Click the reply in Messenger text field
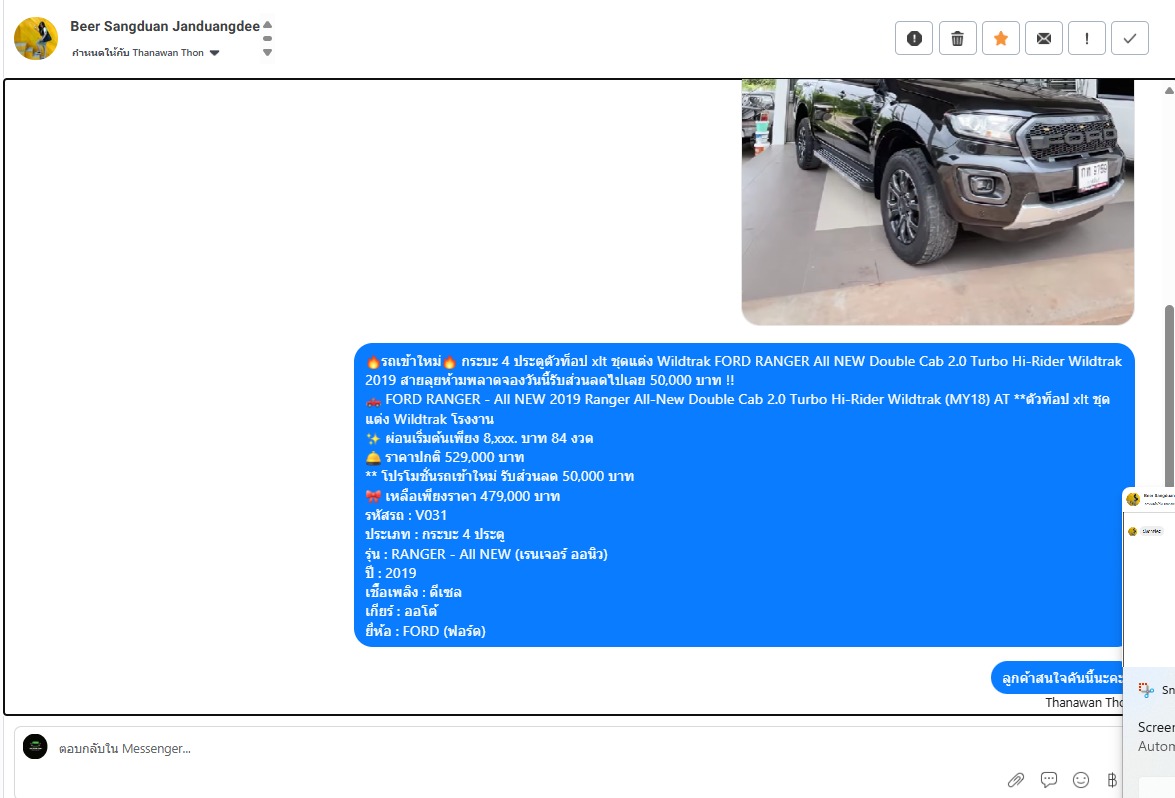Screen dimensions: 1175x798 (x=500, y=748)
